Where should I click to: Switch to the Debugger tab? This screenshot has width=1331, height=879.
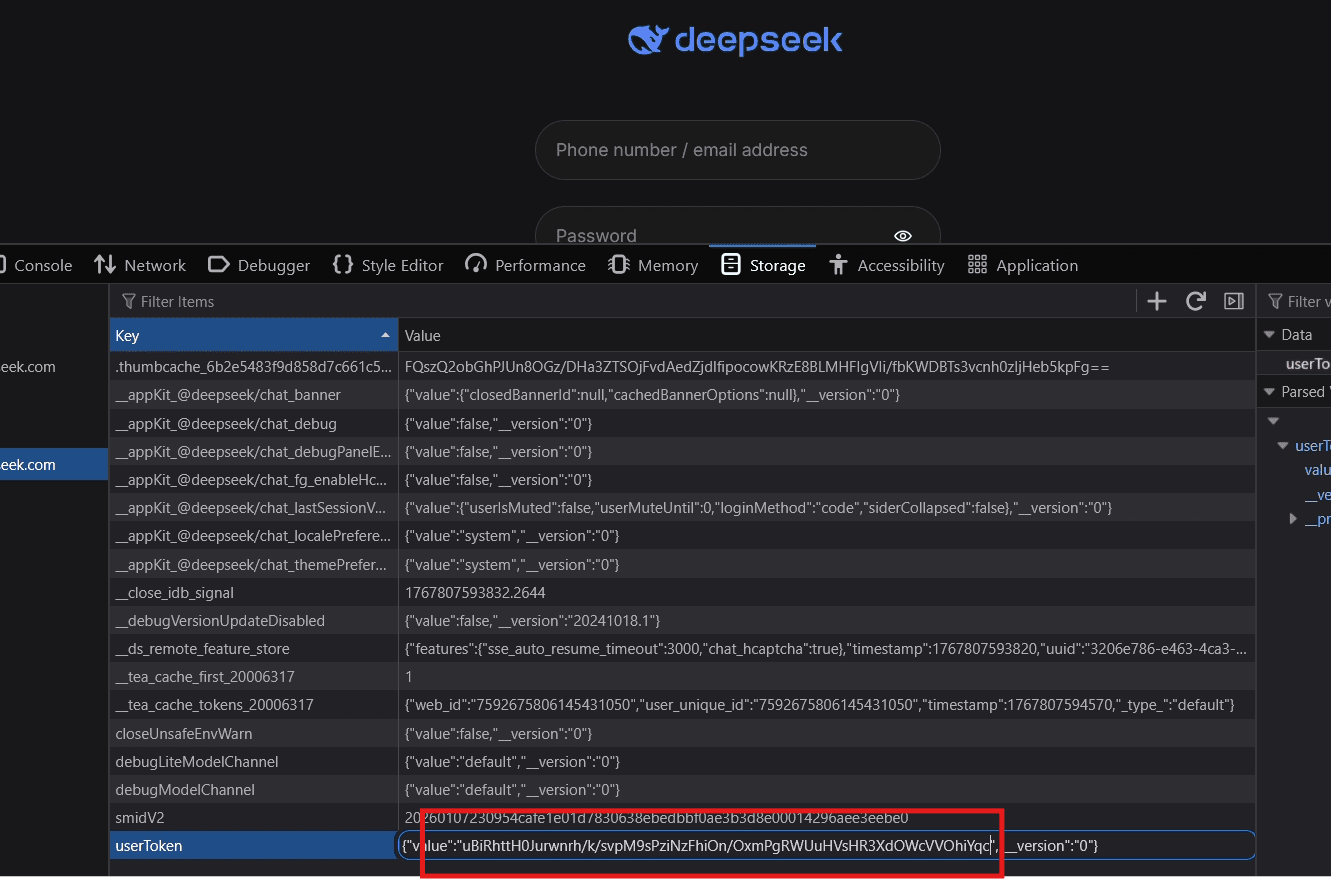[x=259, y=265]
